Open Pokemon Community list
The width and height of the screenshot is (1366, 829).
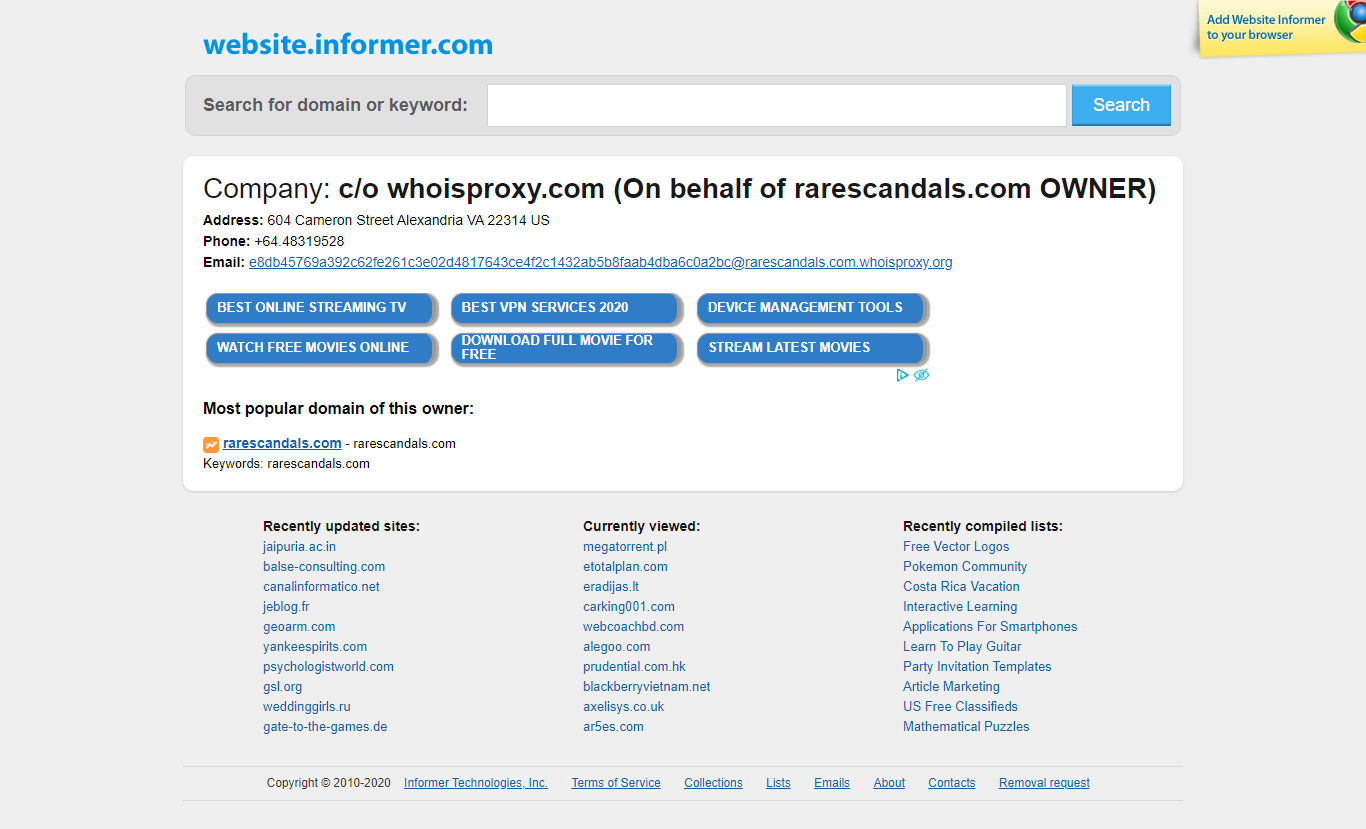[x=965, y=567]
